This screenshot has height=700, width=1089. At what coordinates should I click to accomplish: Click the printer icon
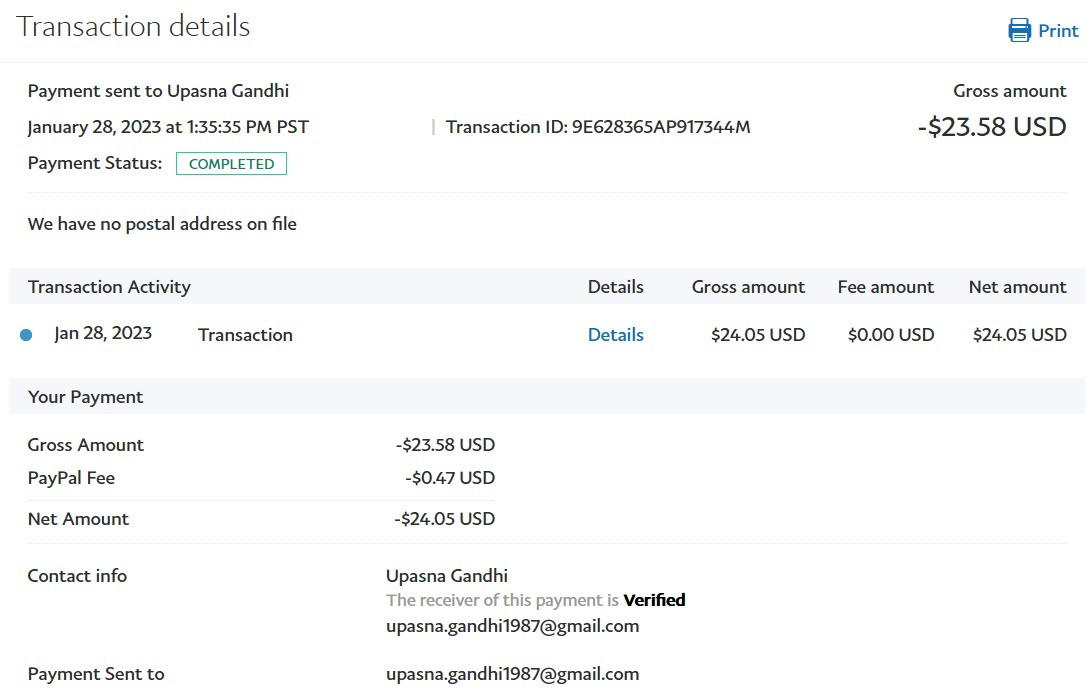pyautogui.click(x=1019, y=30)
